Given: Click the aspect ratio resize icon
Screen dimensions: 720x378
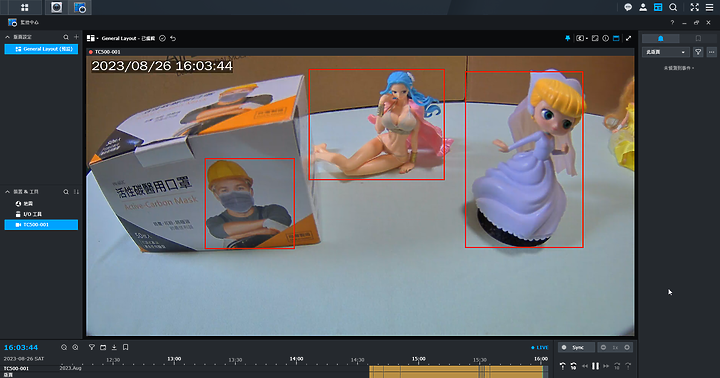Looking at the screenshot, I should (x=595, y=39).
